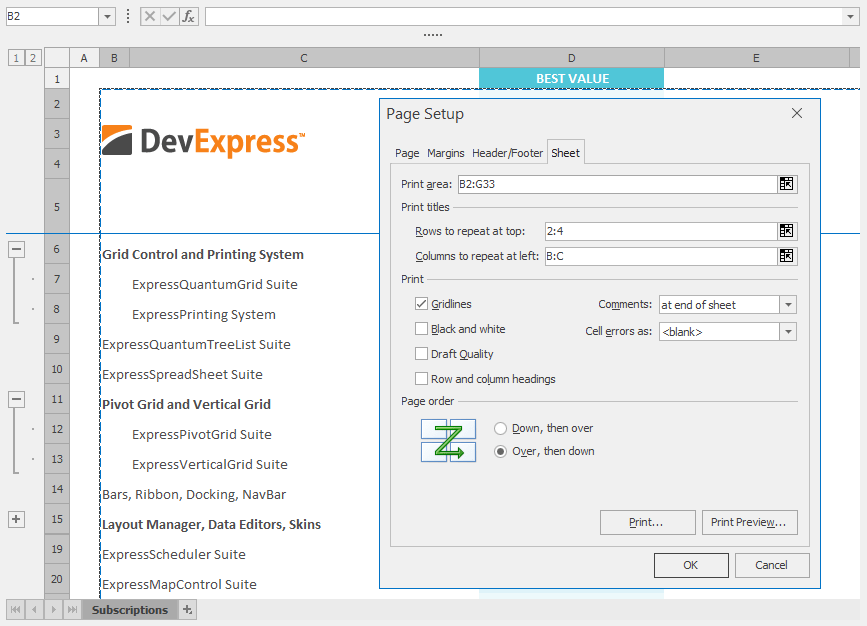The image size is (867, 626).
Task: Click the DevExpress logo image
Action: pyautogui.click(x=203, y=142)
